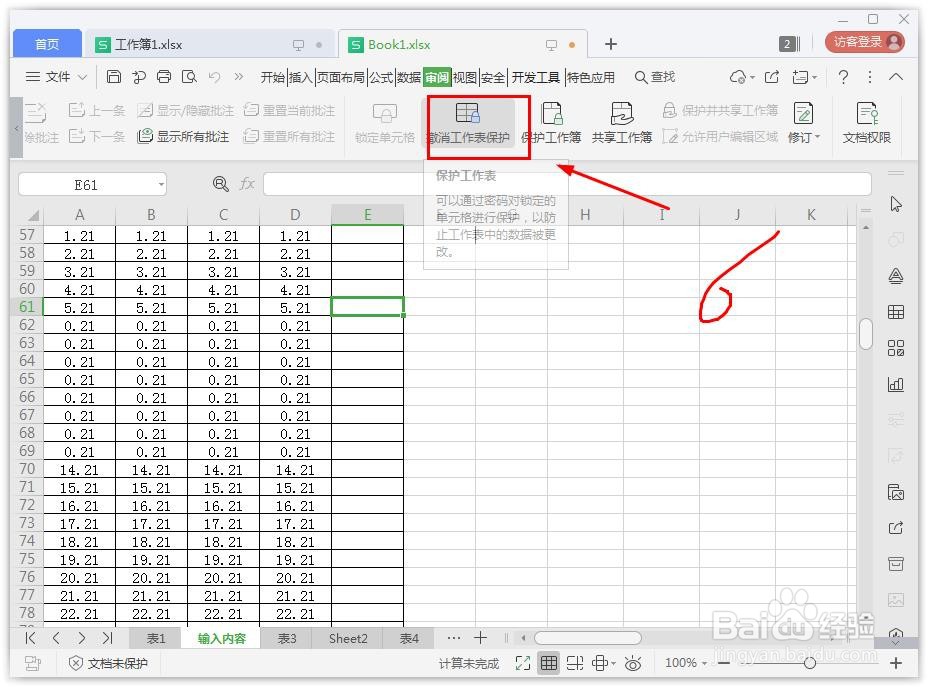Viewport: 928px width, 687px height.
Task: Enable the eye-protection mode in the status bar
Action: coord(633,663)
